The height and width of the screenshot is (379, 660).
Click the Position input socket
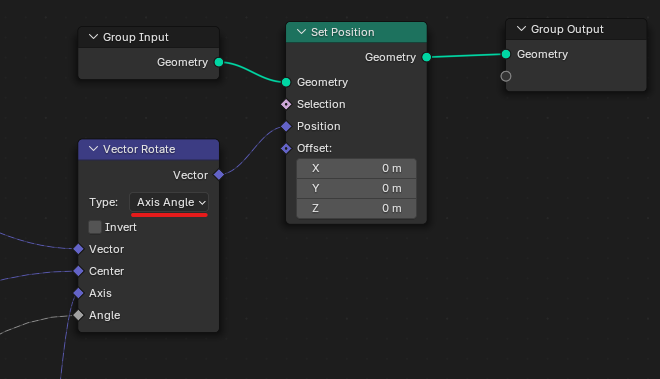(286, 126)
